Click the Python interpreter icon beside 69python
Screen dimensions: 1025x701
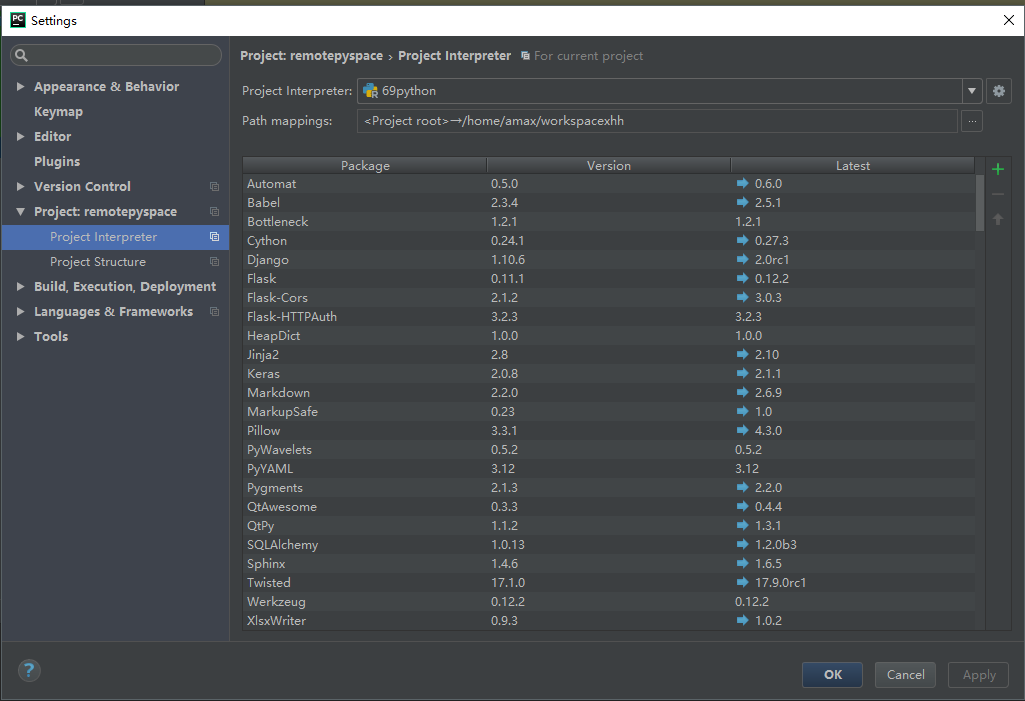371,91
